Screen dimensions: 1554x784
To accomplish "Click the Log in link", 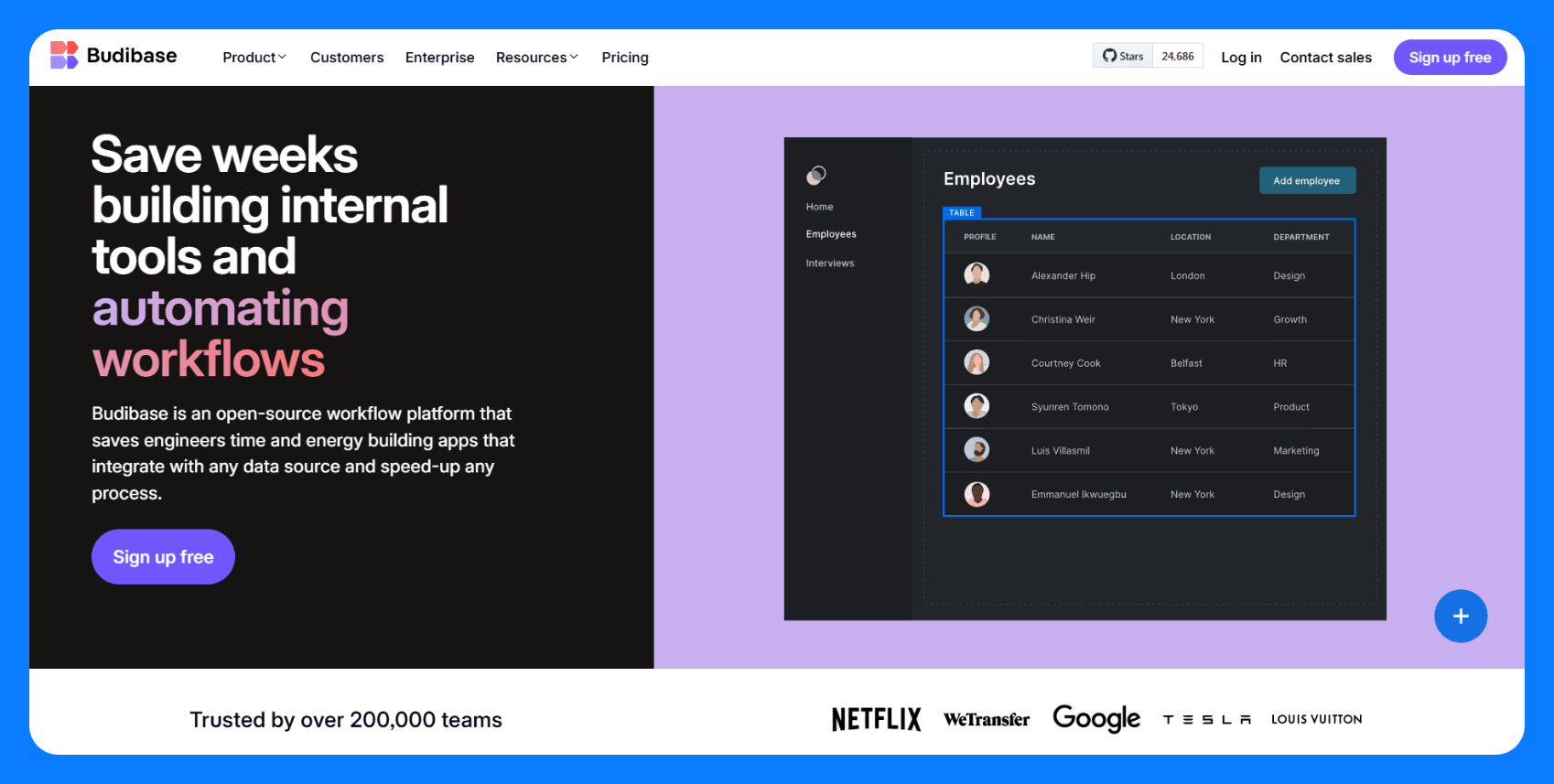I will click(1241, 57).
